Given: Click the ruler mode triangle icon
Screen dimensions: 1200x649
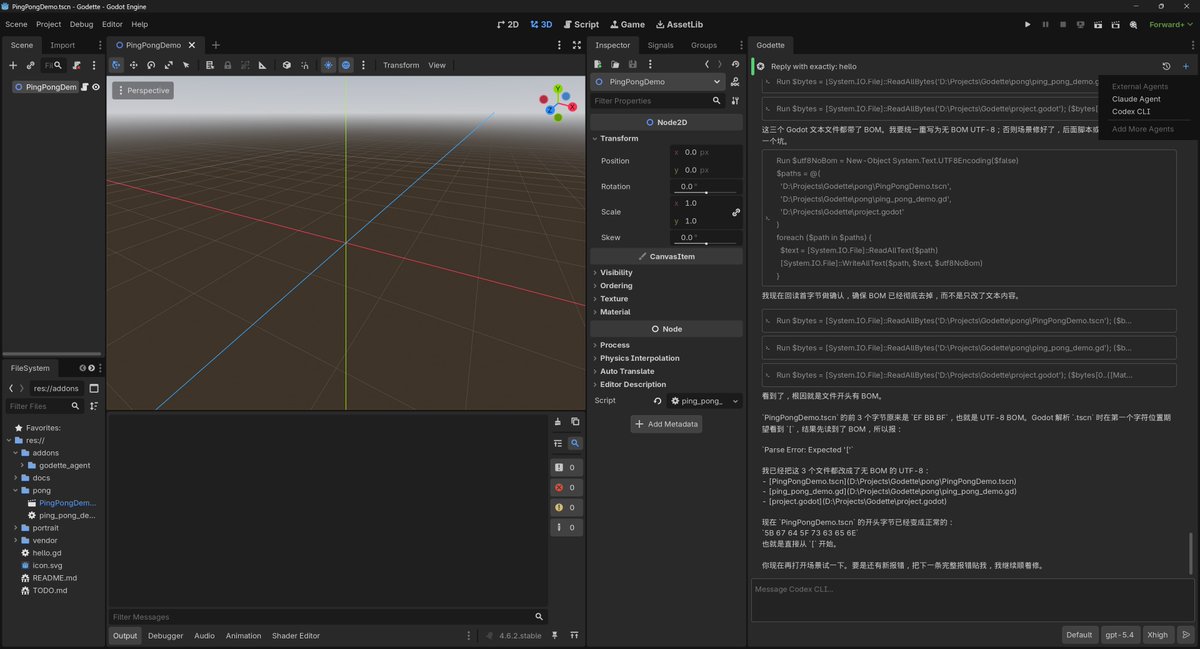Looking at the screenshot, I should pyautogui.click(x=262, y=65).
